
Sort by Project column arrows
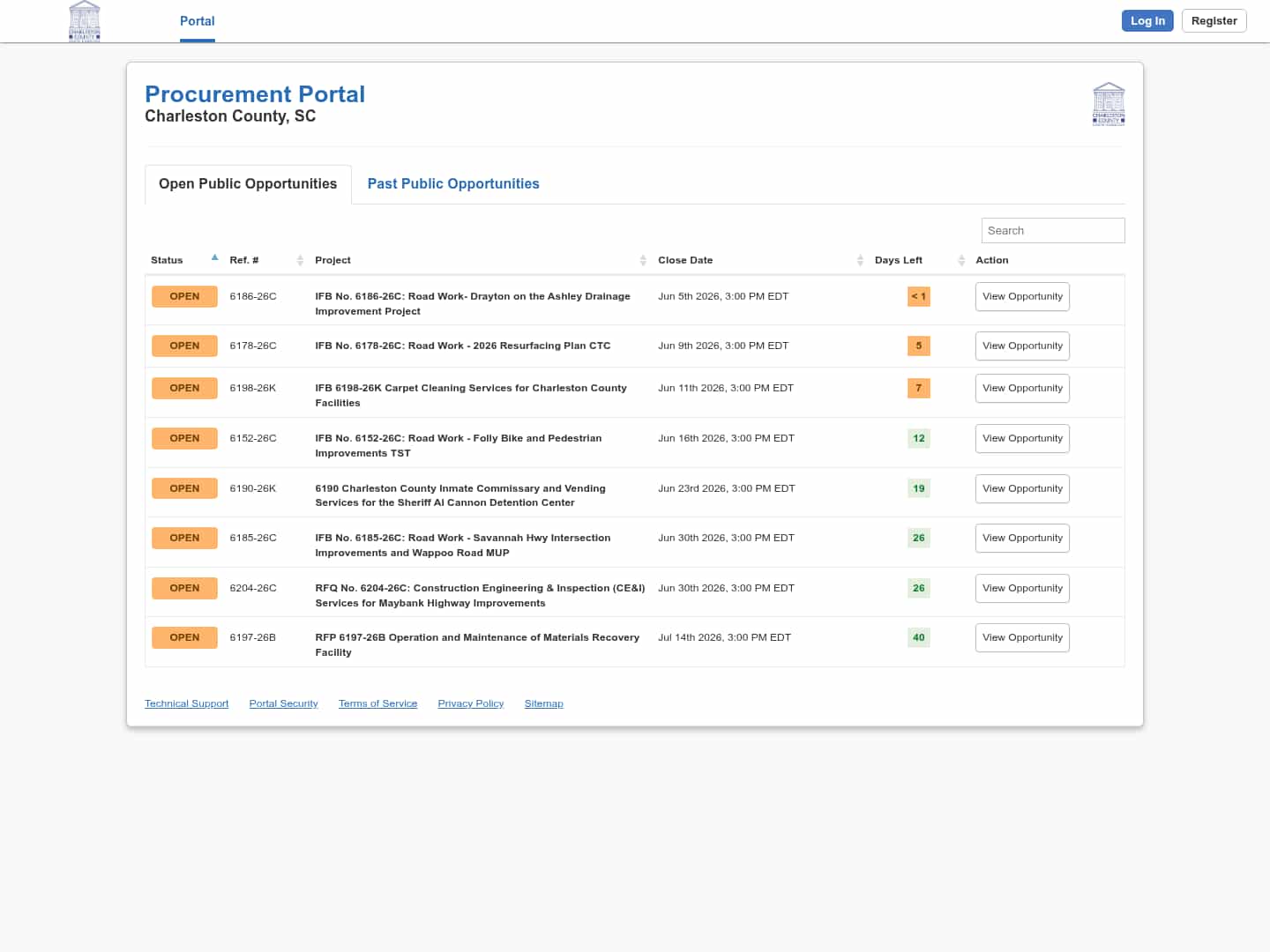pyautogui.click(x=643, y=260)
